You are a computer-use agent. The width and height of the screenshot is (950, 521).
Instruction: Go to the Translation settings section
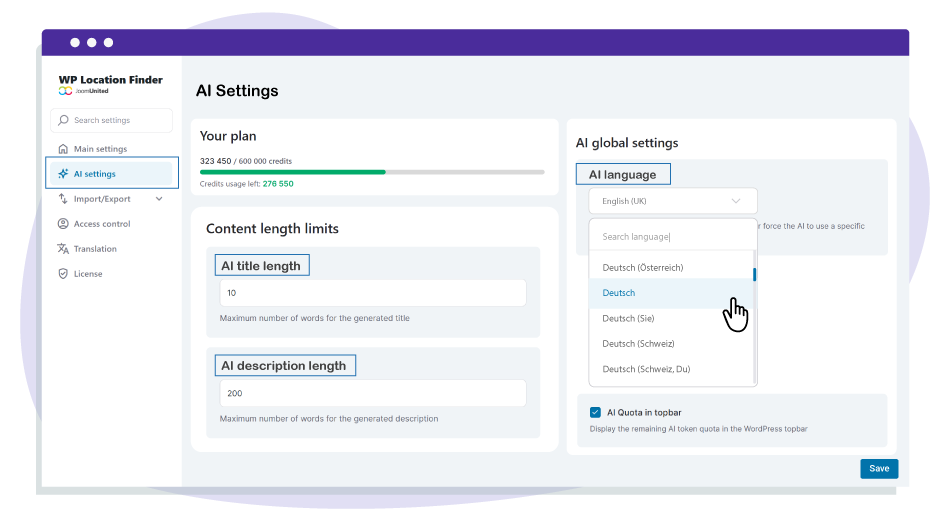click(95, 249)
